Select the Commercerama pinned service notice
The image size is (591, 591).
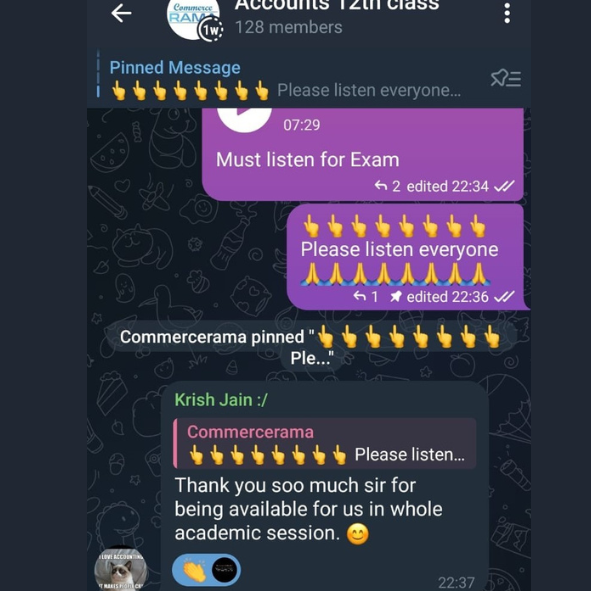[x=310, y=347]
